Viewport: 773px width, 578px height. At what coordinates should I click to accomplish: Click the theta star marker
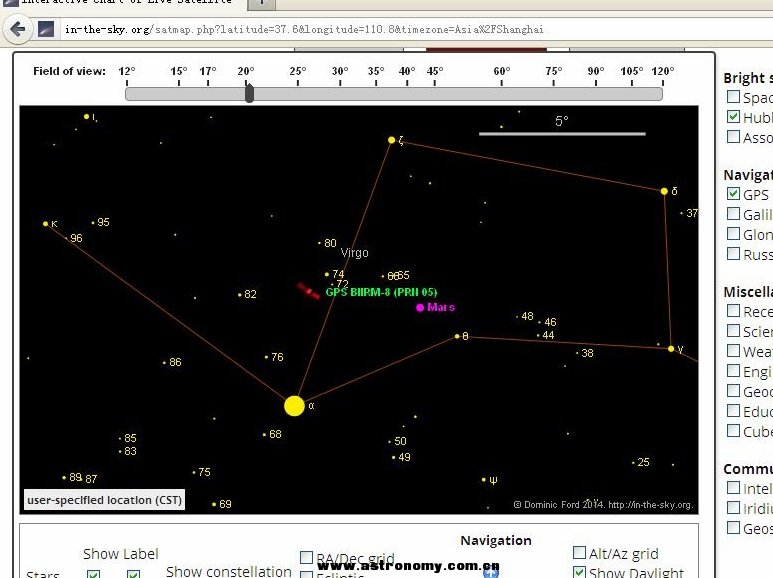click(x=457, y=336)
